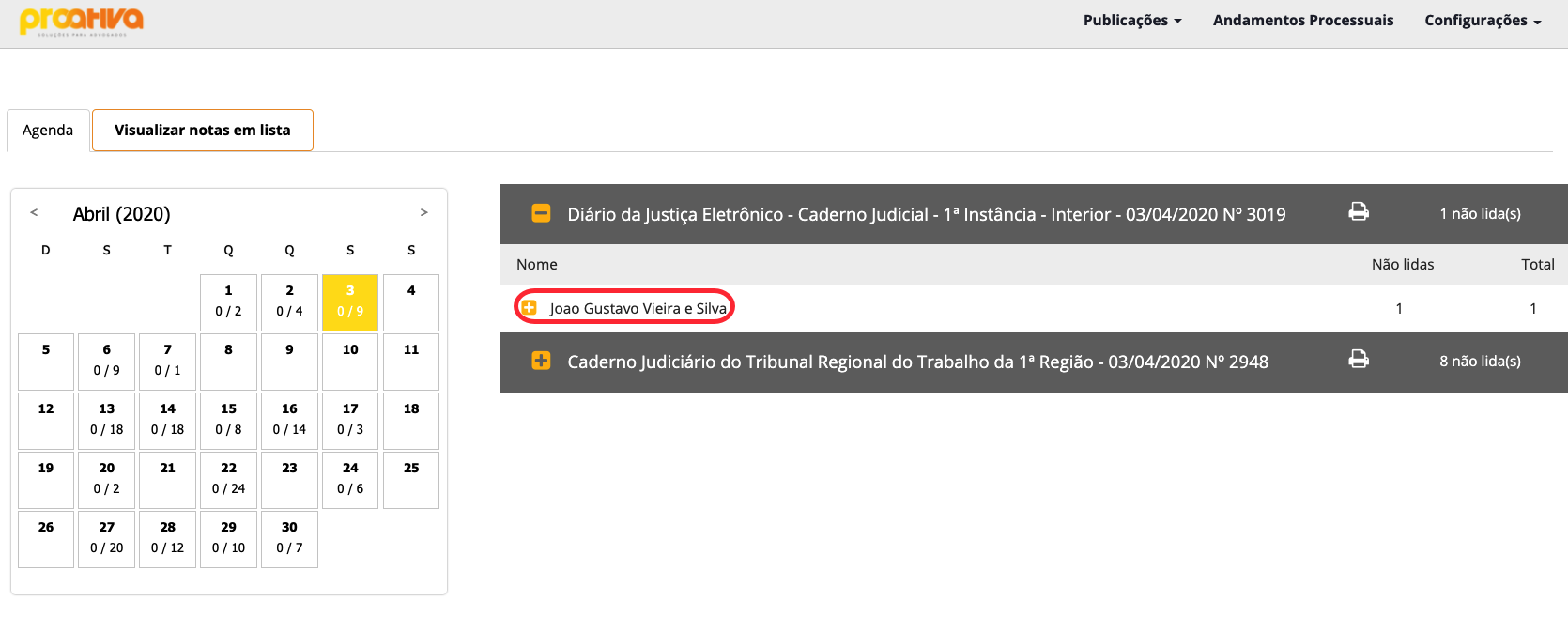Open Visualizar notas em lista tab
1568x632 pixels.
(203, 131)
